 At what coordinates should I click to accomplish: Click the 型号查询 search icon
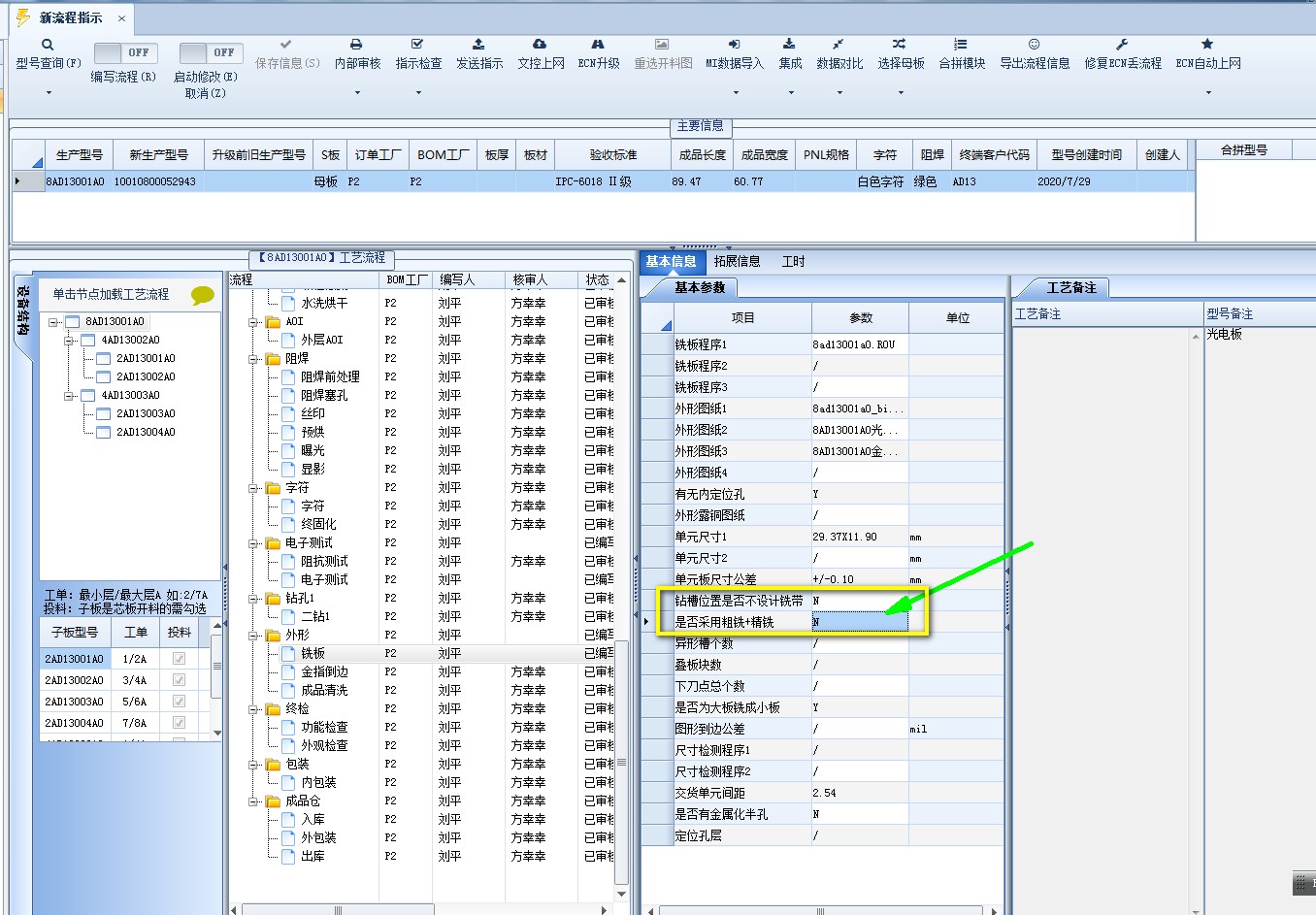tap(48, 45)
